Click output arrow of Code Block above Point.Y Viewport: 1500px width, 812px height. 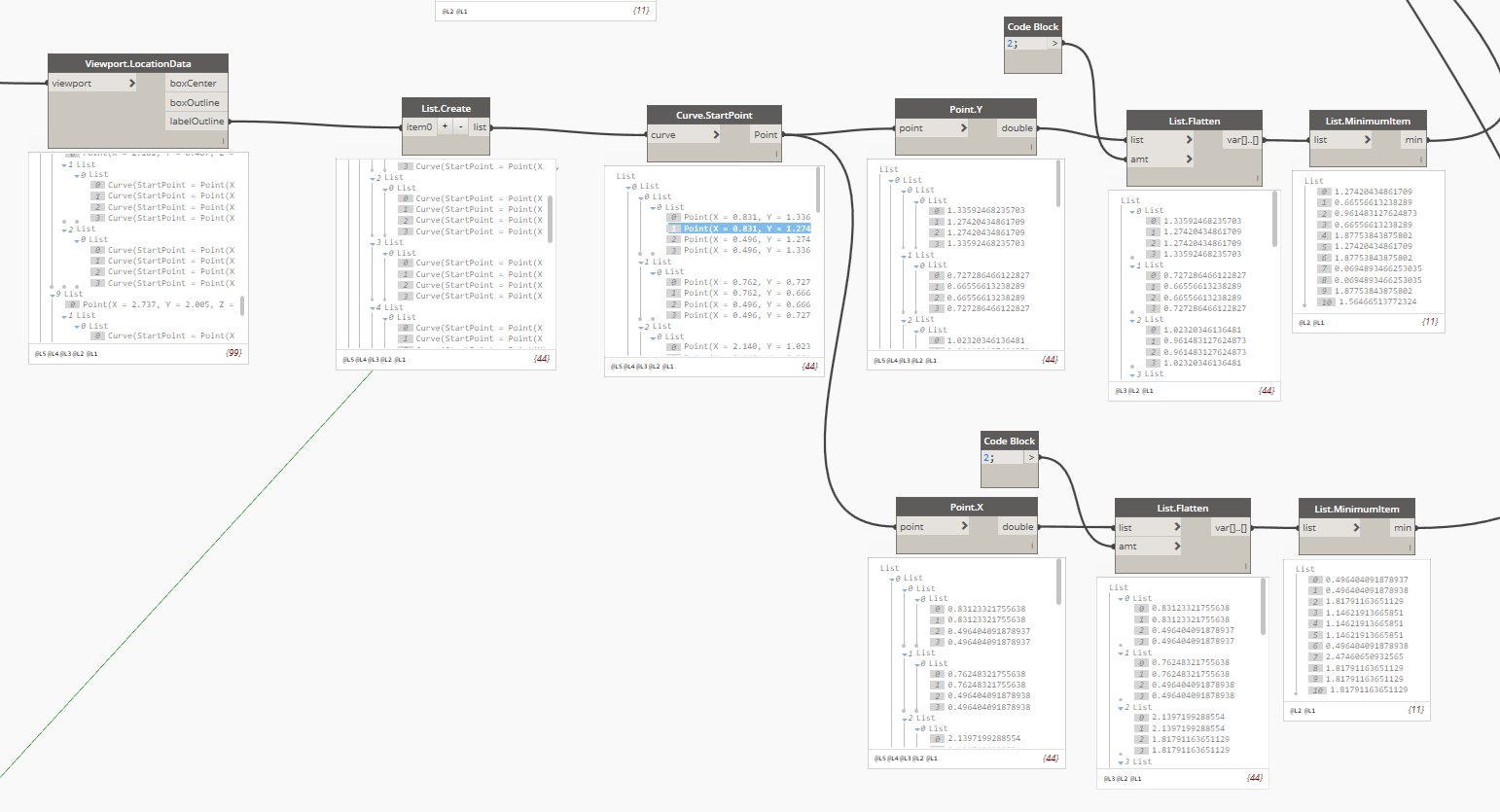(1054, 44)
